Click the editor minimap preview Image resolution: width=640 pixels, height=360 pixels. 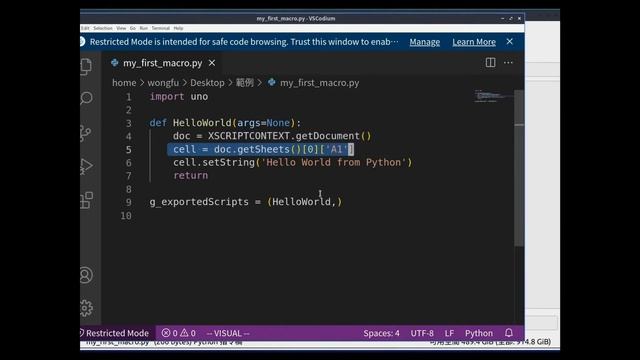pyautogui.click(x=493, y=96)
